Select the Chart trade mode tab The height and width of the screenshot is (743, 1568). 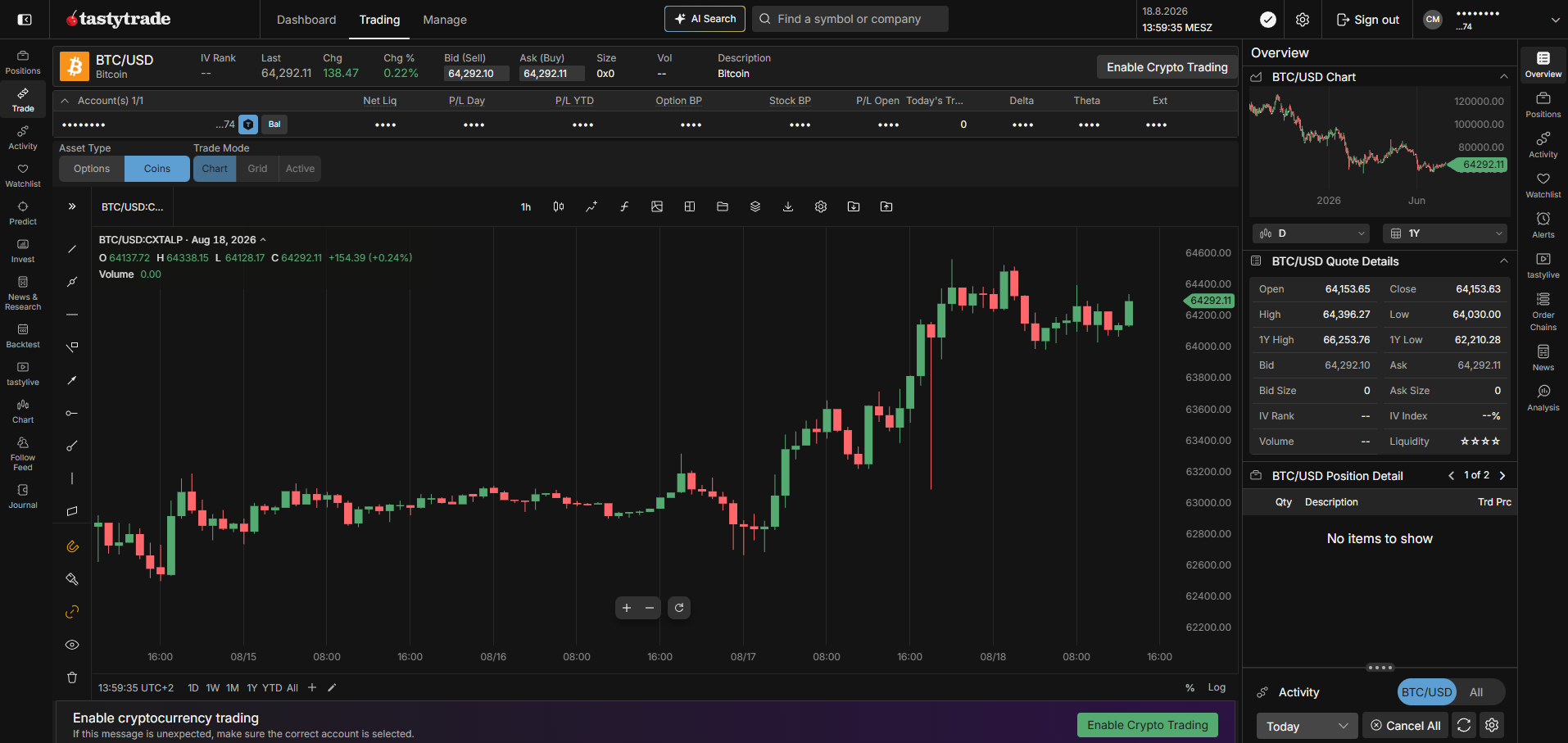pos(215,169)
